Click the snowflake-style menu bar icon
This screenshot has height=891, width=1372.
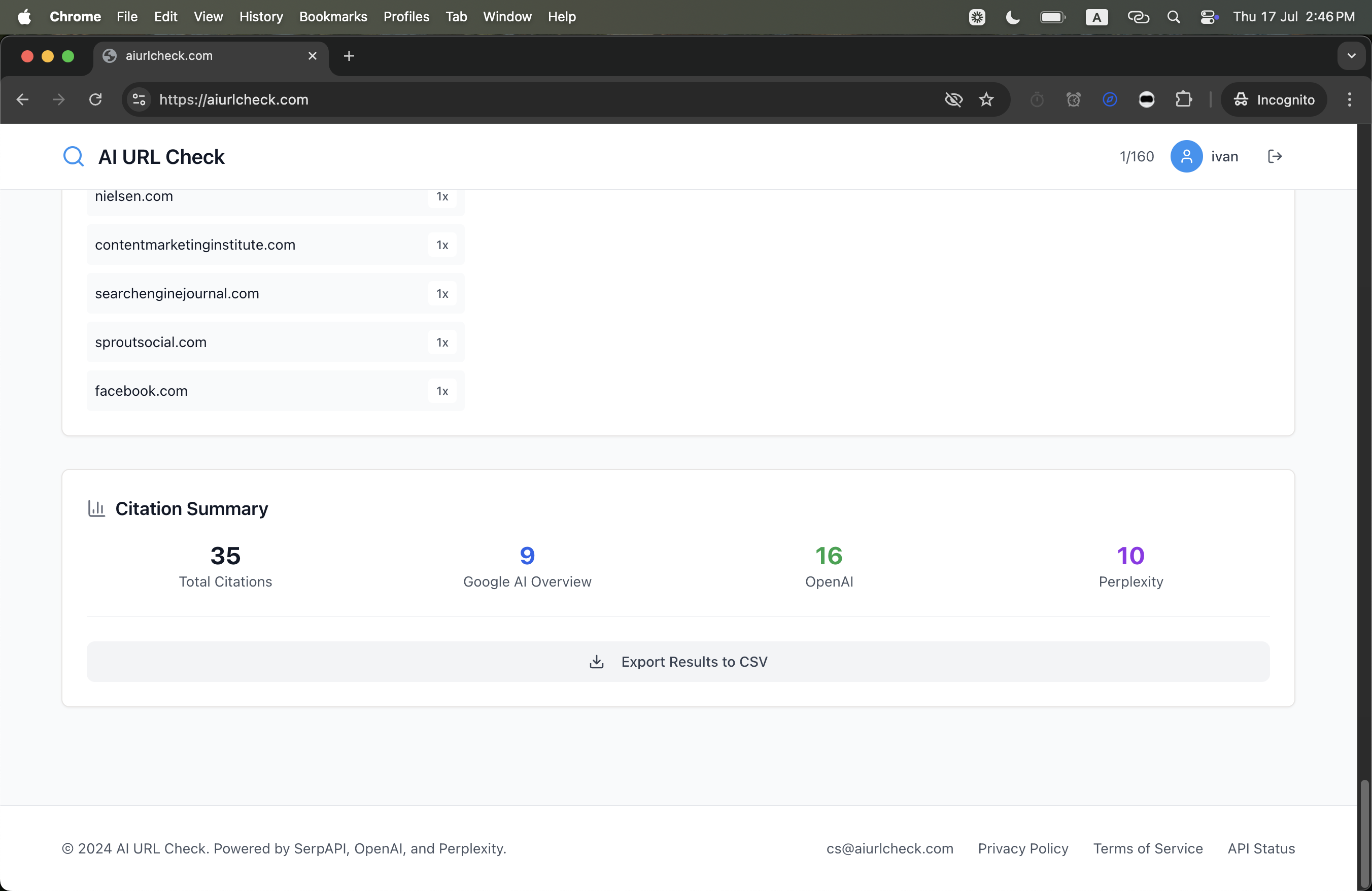pos(977,17)
